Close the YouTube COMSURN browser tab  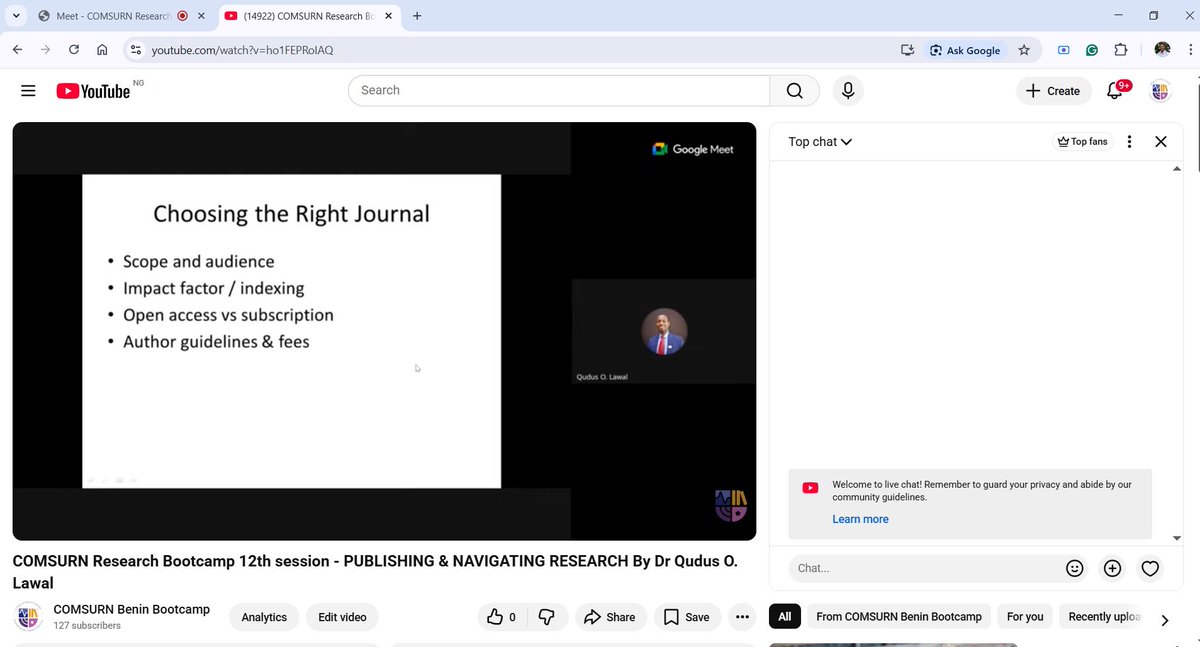389,16
